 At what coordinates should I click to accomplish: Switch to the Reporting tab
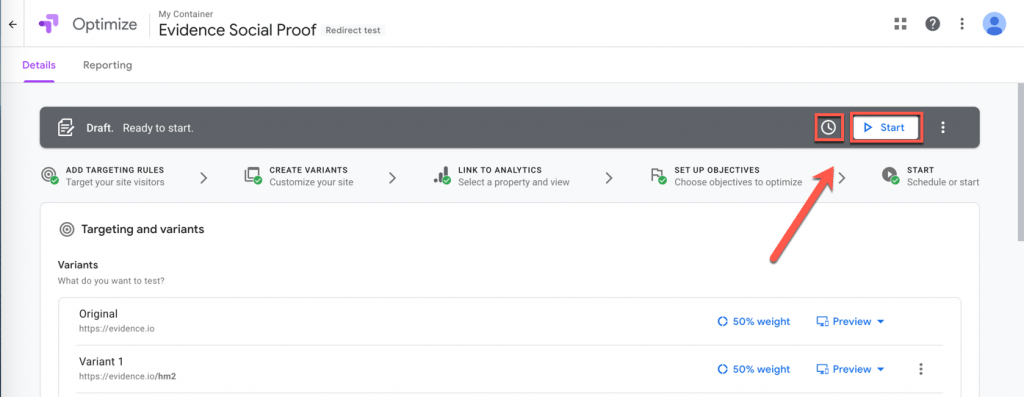tap(107, 65)
